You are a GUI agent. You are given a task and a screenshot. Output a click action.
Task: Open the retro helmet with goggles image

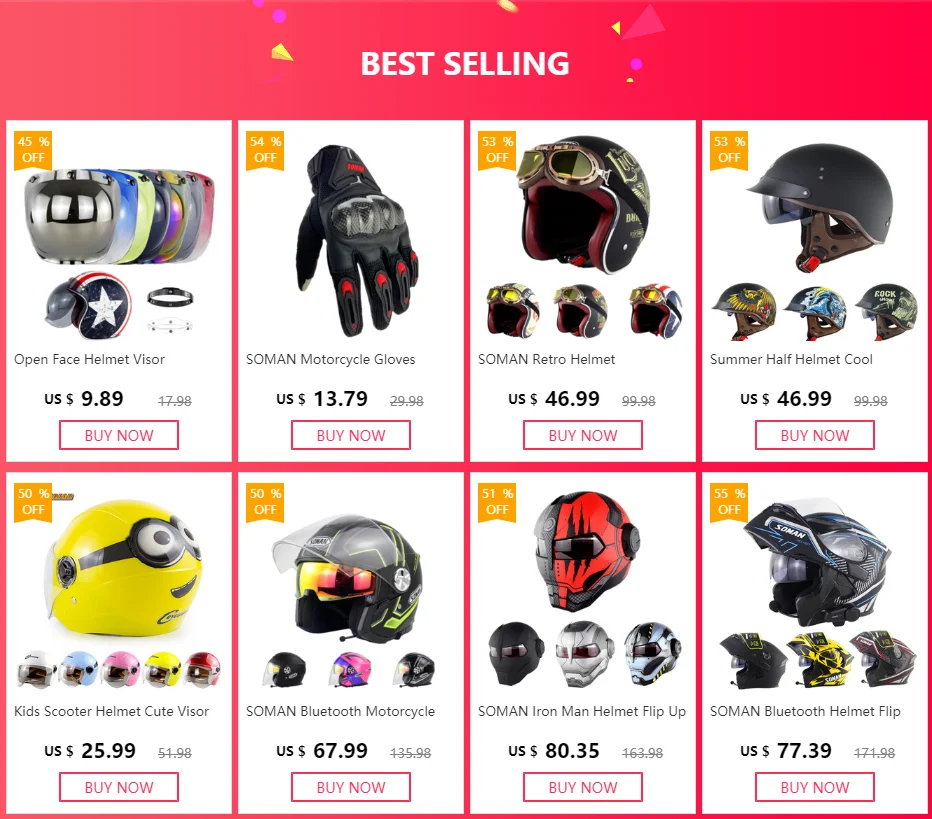coord(582,205)
